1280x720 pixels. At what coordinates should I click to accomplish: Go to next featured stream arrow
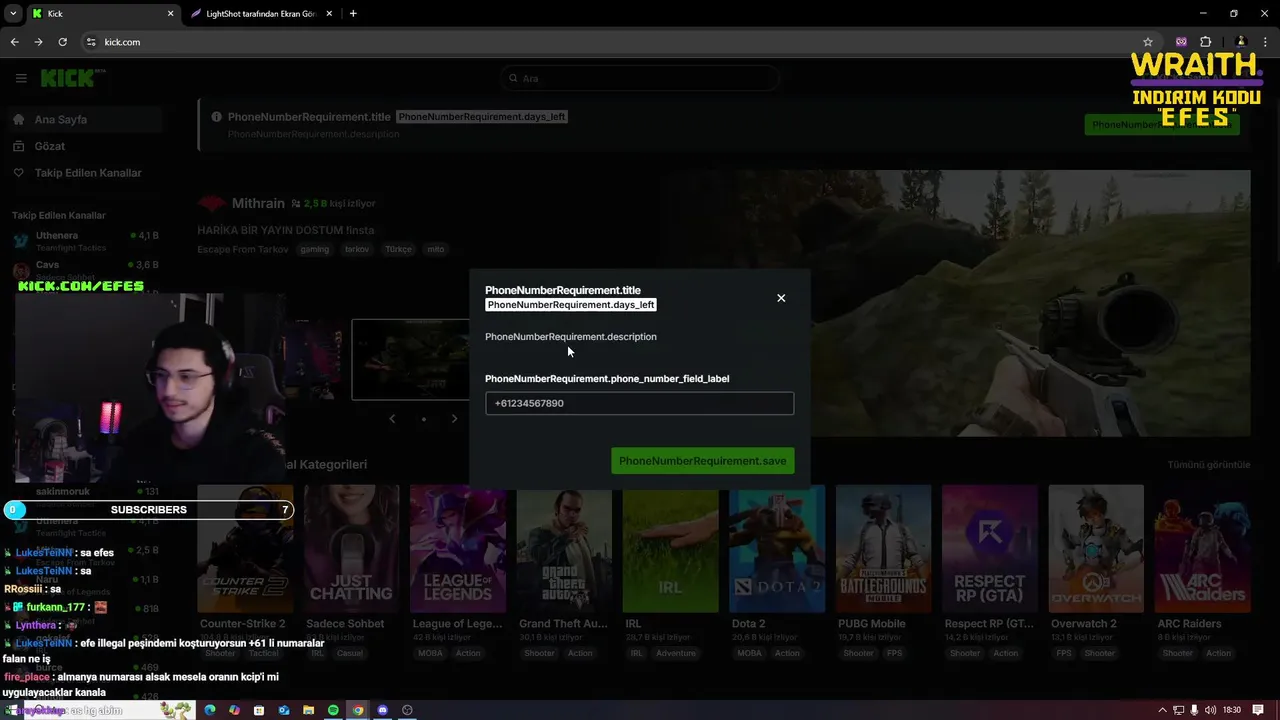tap(454, 419)
